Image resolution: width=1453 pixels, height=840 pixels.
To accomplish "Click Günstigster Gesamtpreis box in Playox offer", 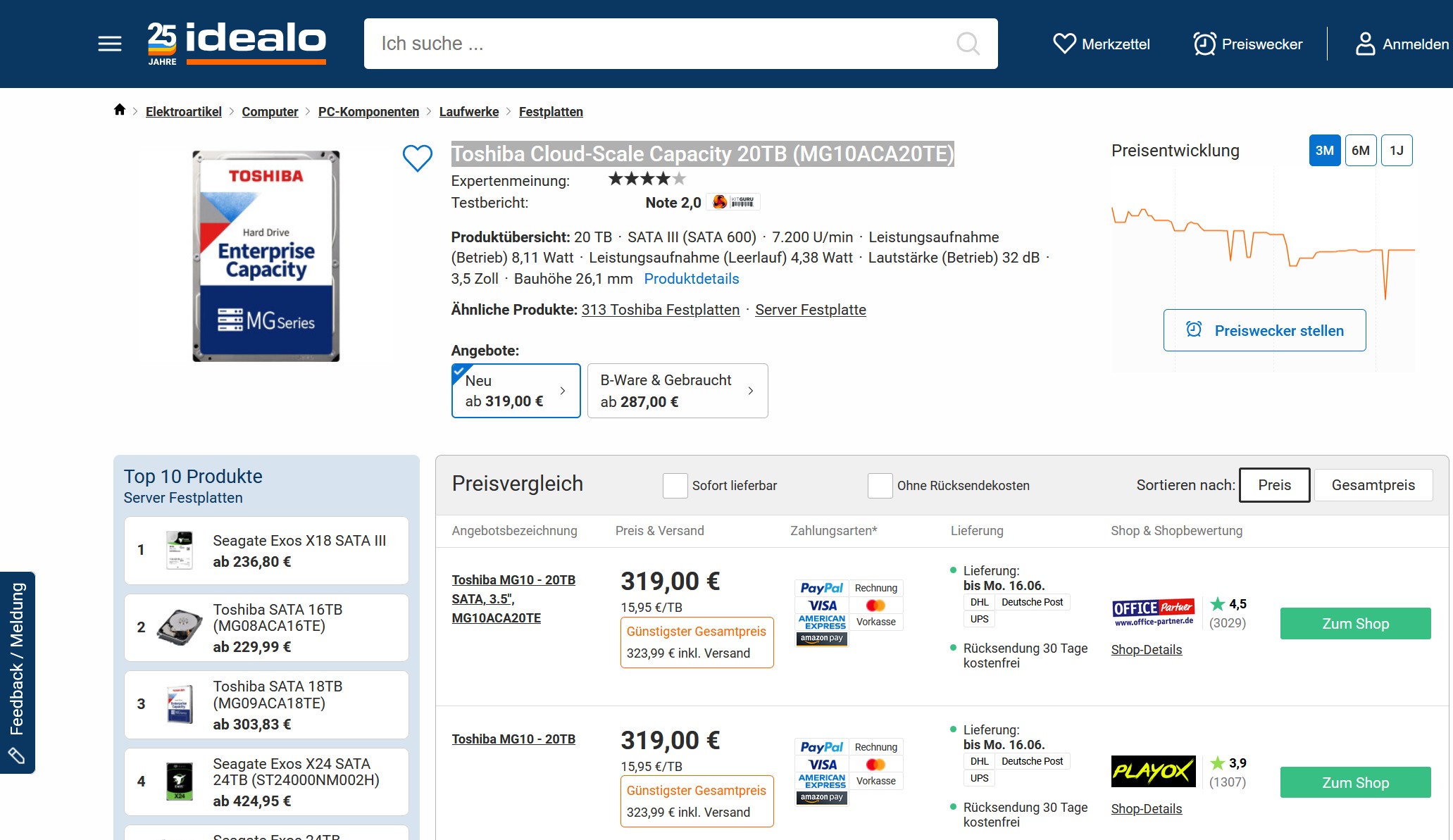I will click(697, 801).
